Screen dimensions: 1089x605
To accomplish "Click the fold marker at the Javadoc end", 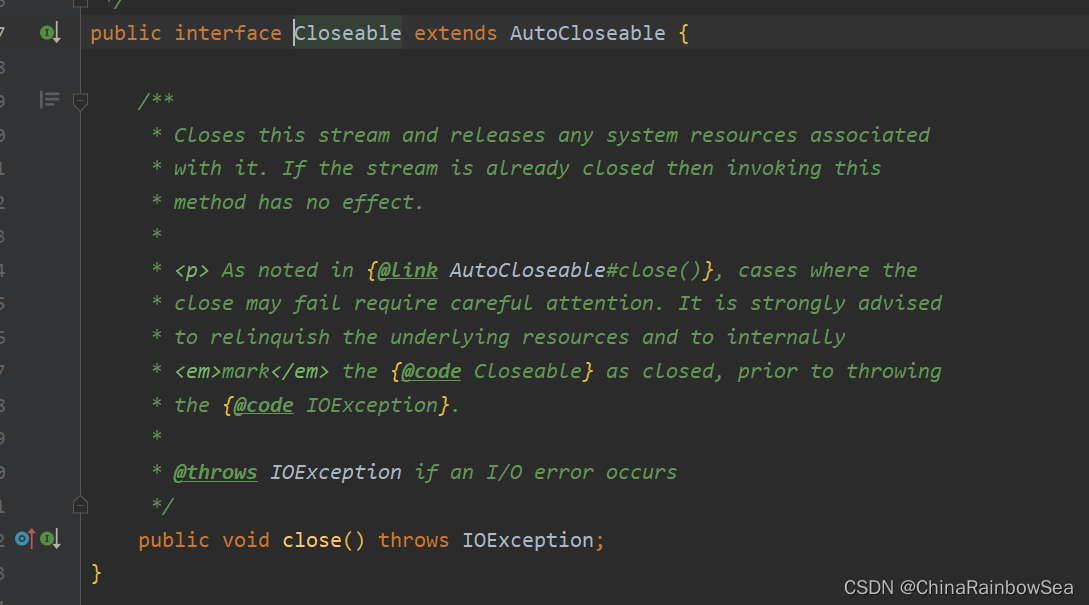I will pos(81,505).
